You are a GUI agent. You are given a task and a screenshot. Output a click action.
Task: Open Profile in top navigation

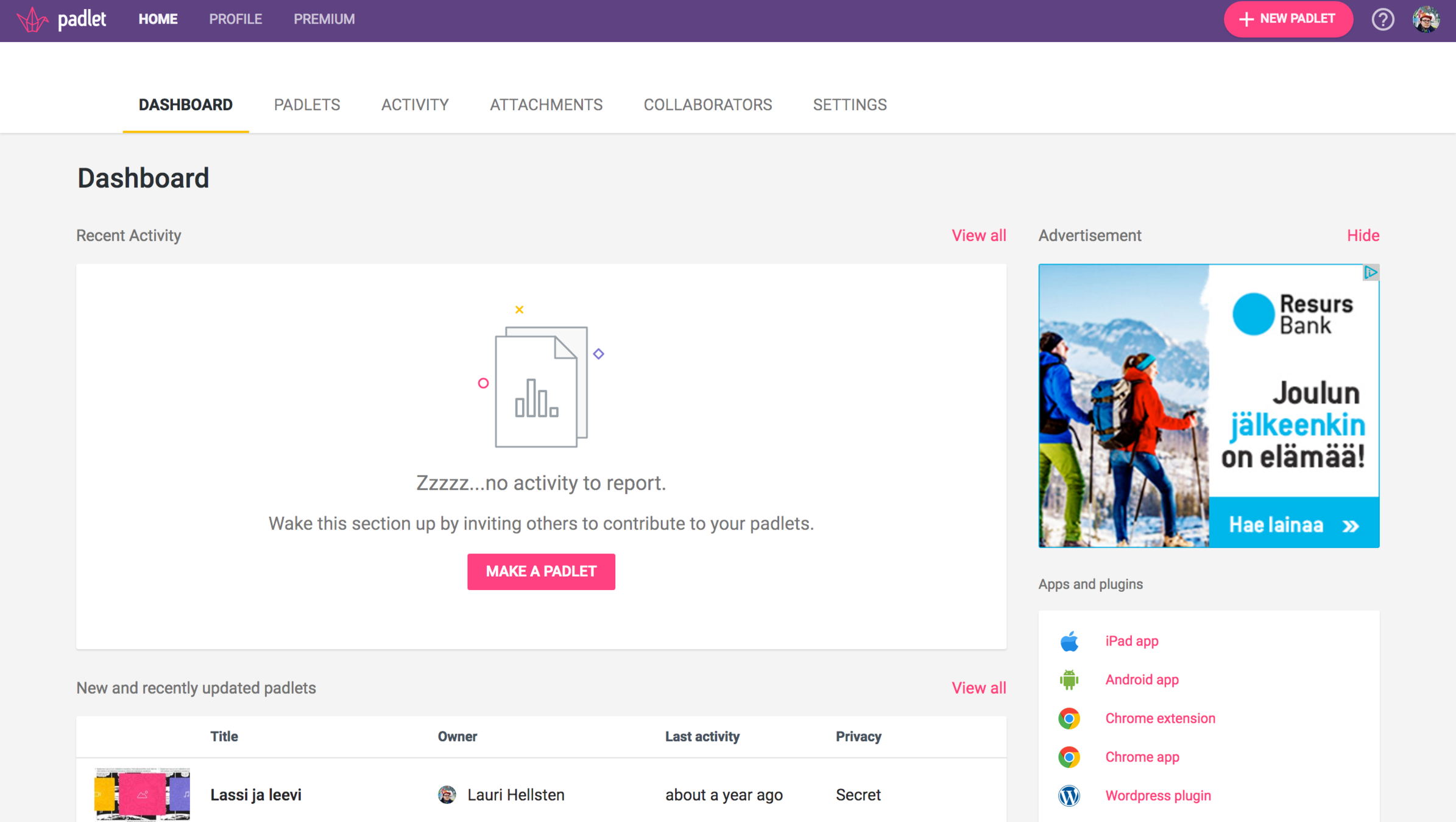[x=235, y=19]
